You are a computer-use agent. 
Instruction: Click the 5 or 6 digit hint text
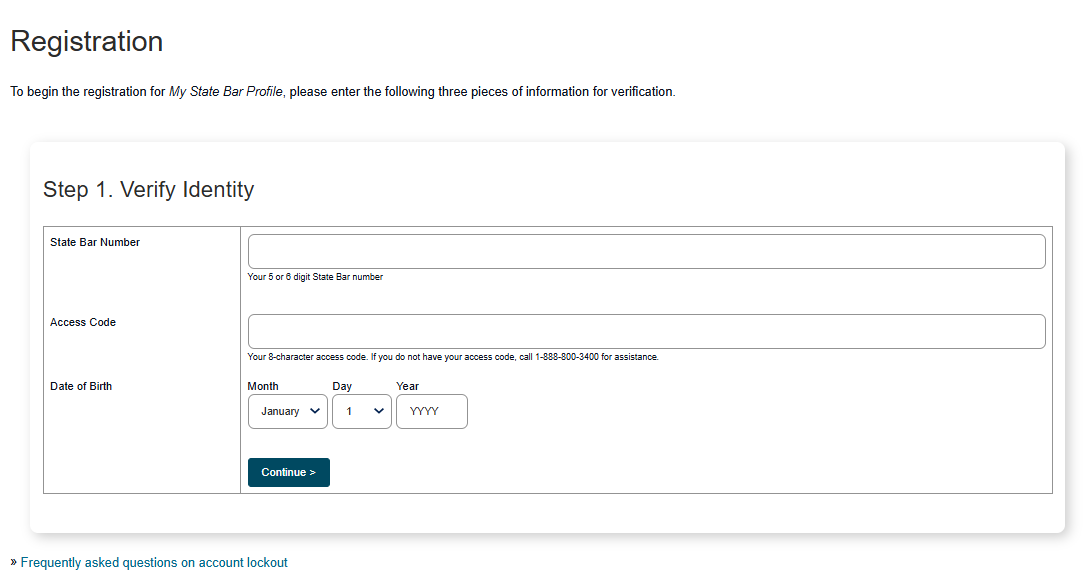pyautogui.click(x=315, y=277)
